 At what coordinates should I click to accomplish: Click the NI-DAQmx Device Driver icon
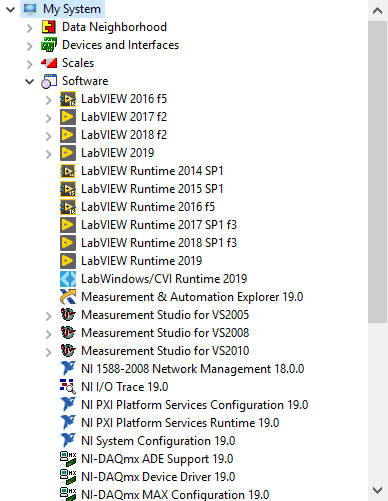[x=68, y=477]
